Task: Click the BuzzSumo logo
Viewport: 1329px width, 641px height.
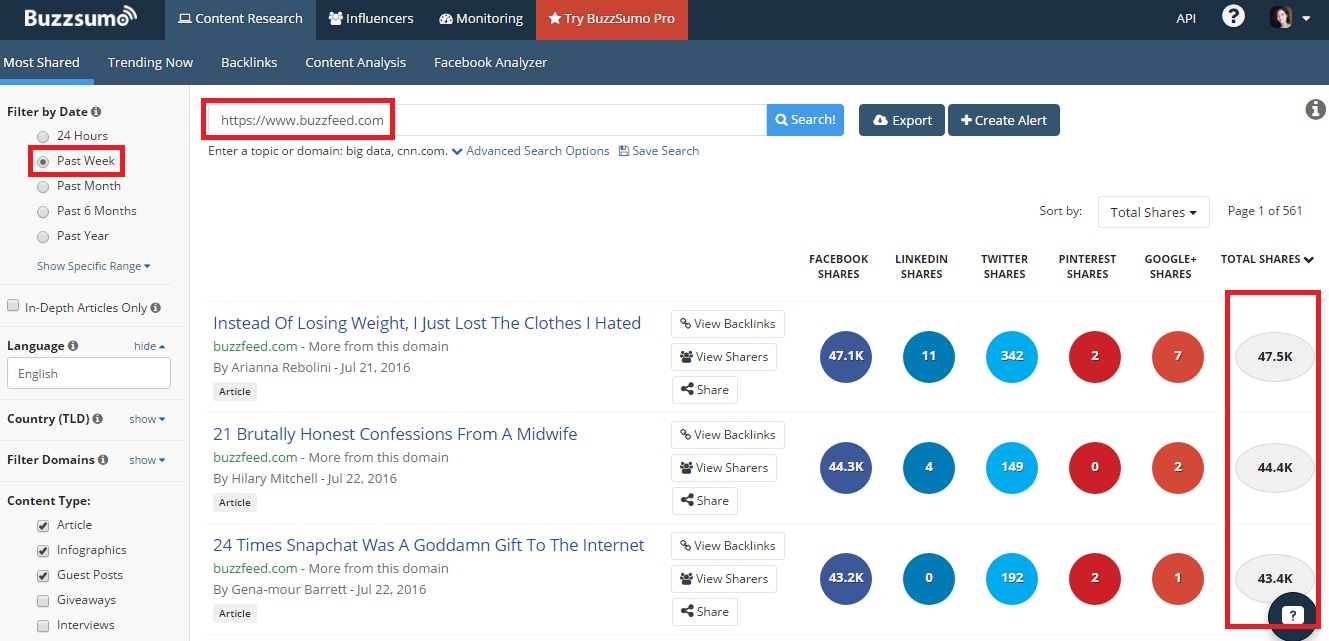Action: [80, 19]
